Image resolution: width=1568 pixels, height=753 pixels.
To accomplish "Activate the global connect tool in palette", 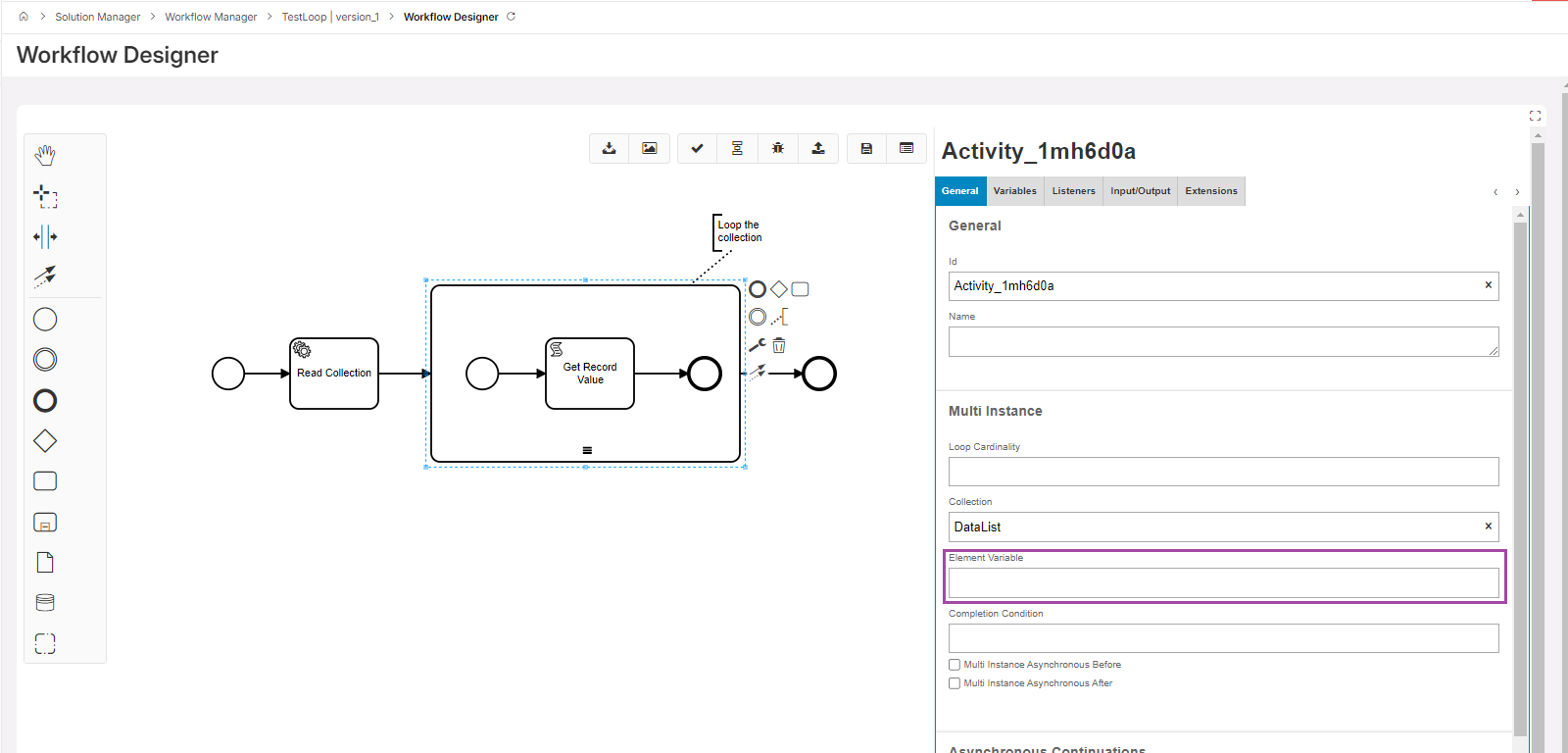I will [45, 276].
